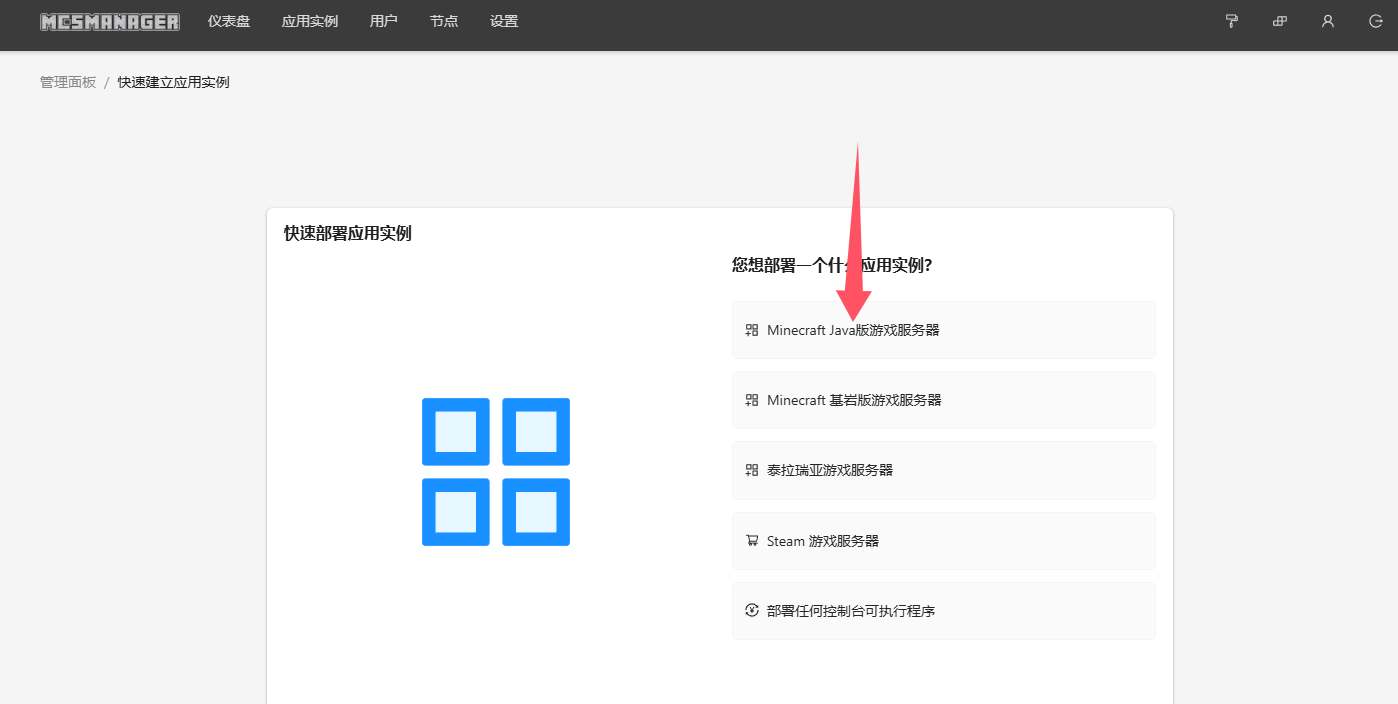Click the large blue four-square illustration
The height and width of the screenshot is (704, 1398).
pos(496,472)
